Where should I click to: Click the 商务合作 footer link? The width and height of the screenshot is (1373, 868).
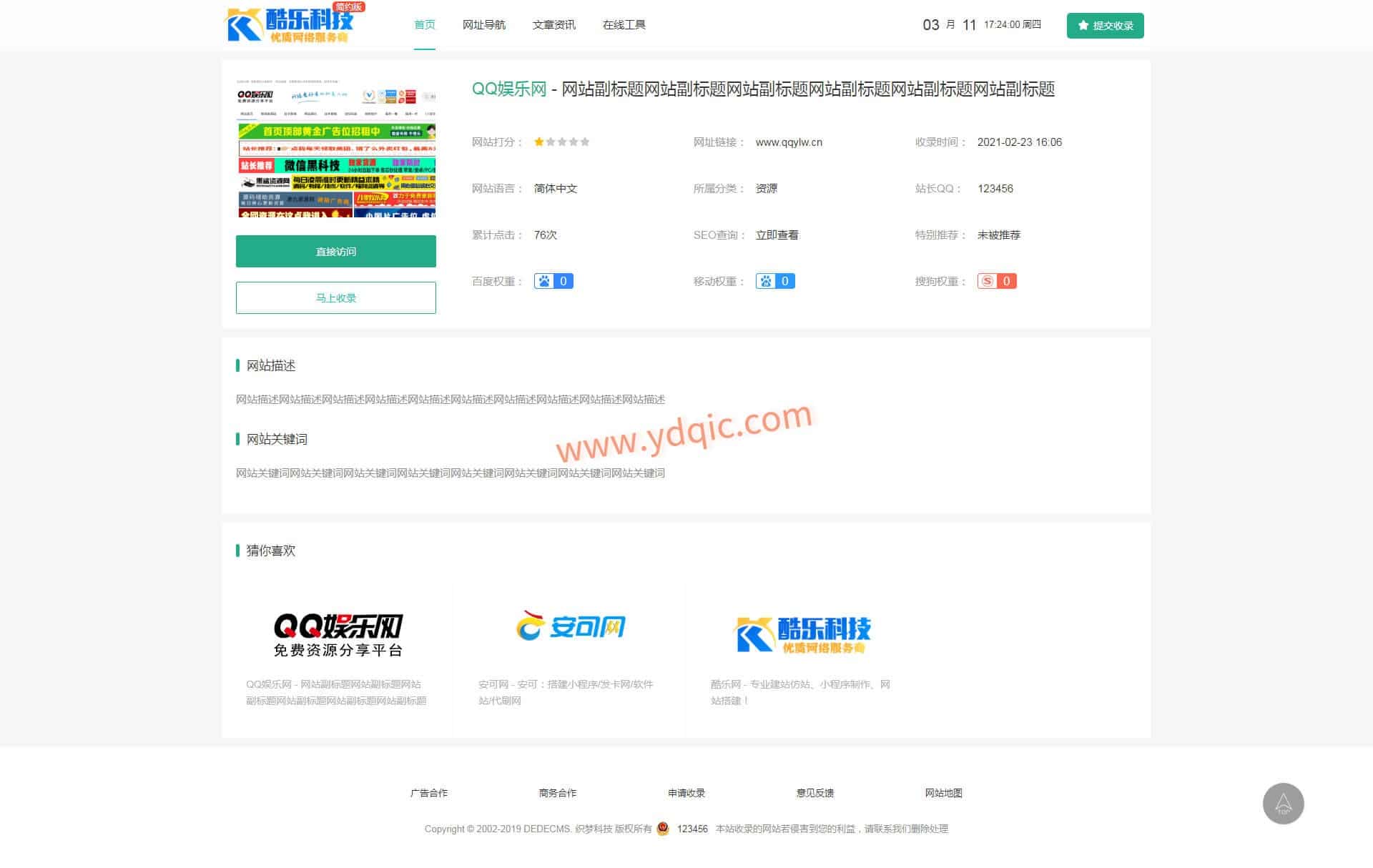click(x=558, y=793)
